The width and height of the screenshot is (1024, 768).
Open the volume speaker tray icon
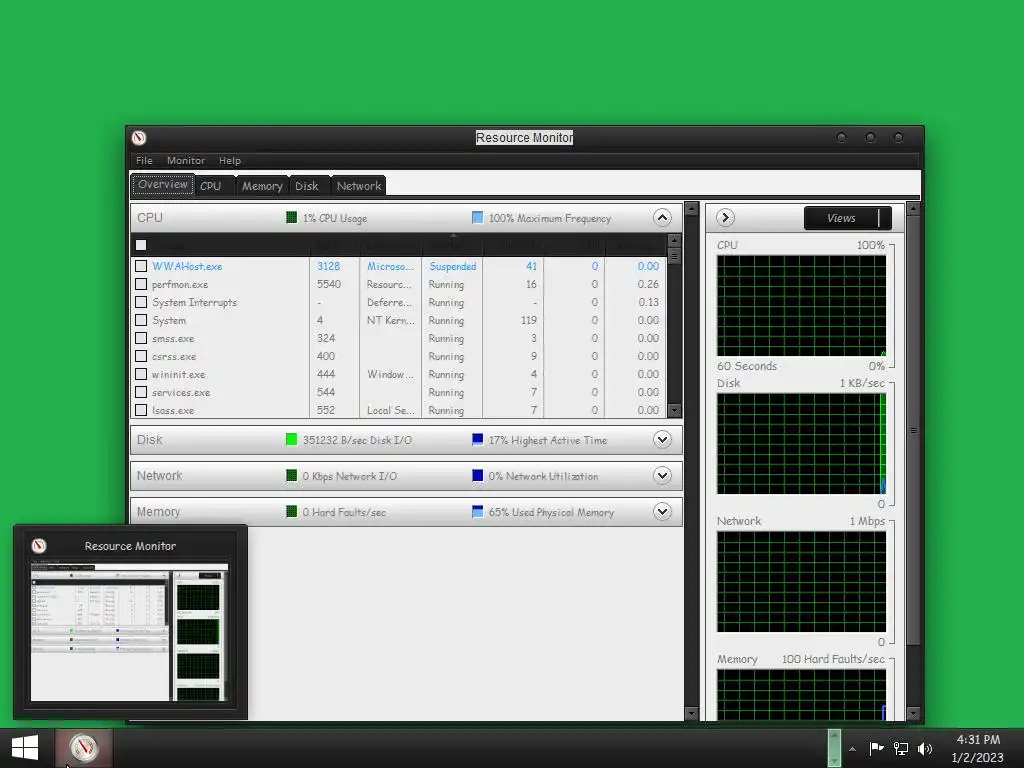[925, 748]
